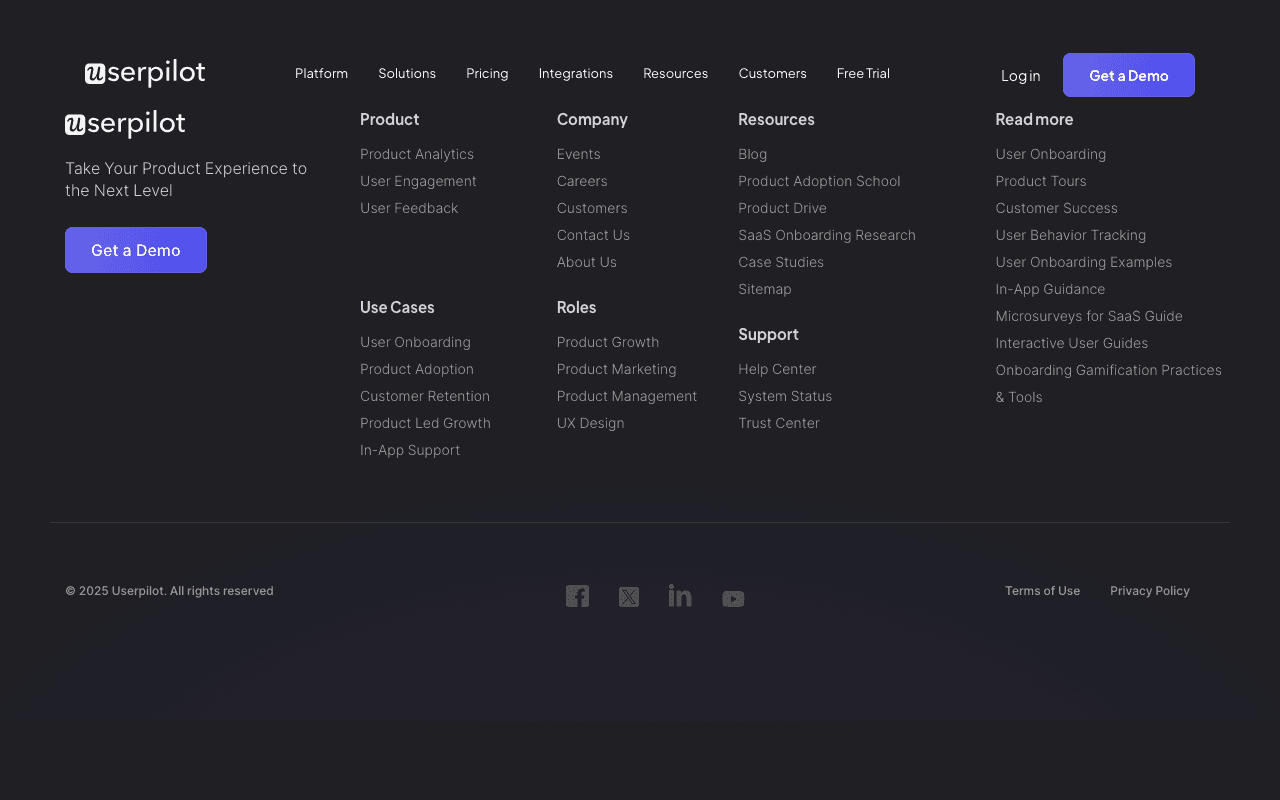Click the Log in link
Image resolution: width=1280 pixels, height=800 pixels.
click(1020, 75)
